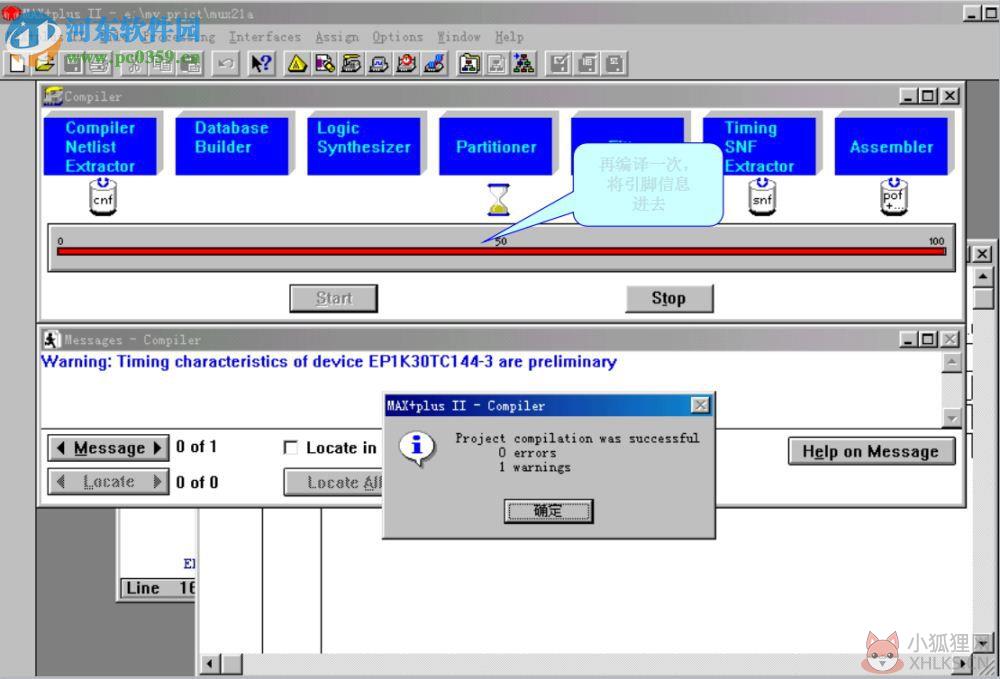Select the EP1K30TC144-3 timing warning message

[x=328, y=361]
